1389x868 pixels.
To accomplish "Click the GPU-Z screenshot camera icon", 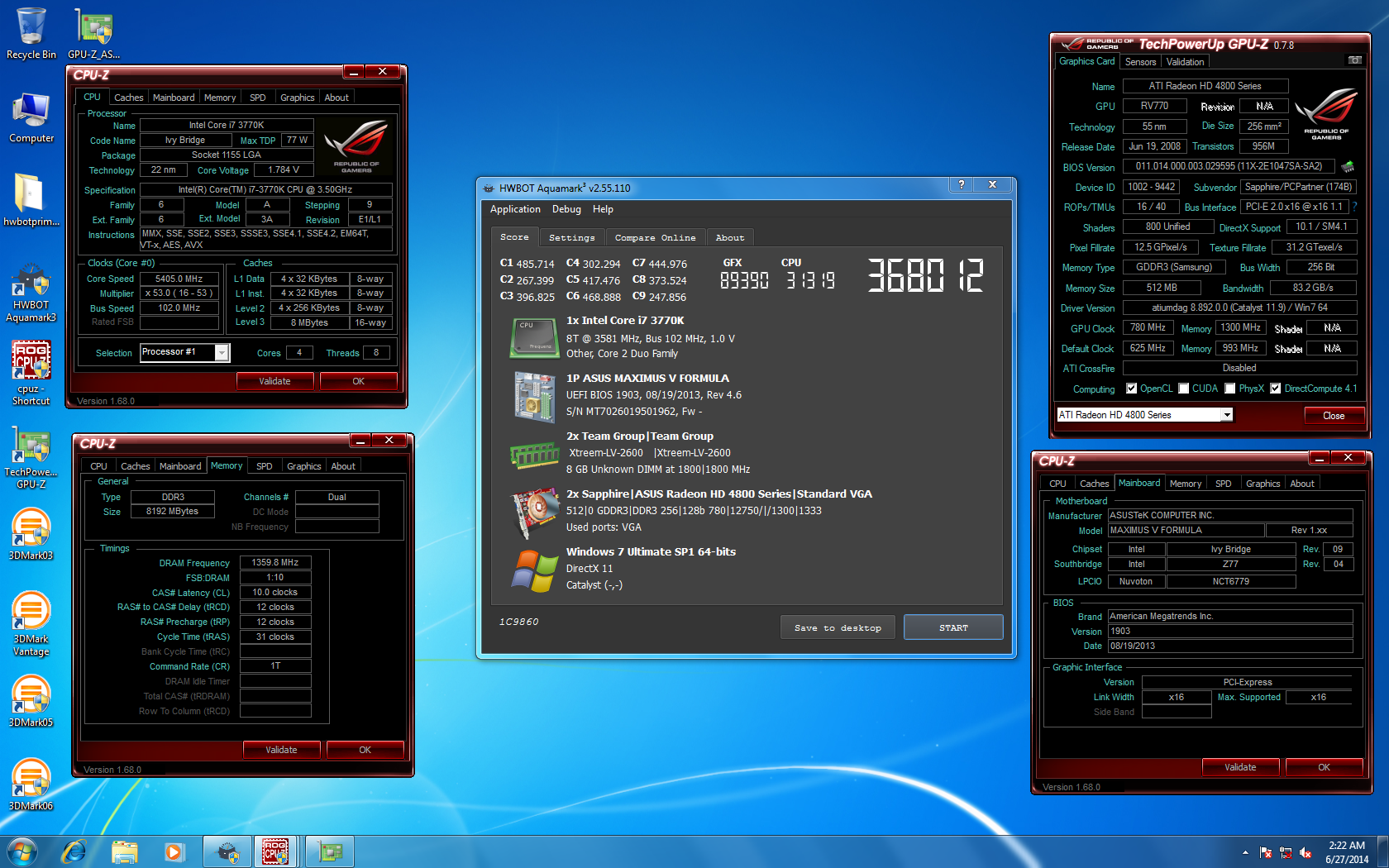I will coord(1354,60).
